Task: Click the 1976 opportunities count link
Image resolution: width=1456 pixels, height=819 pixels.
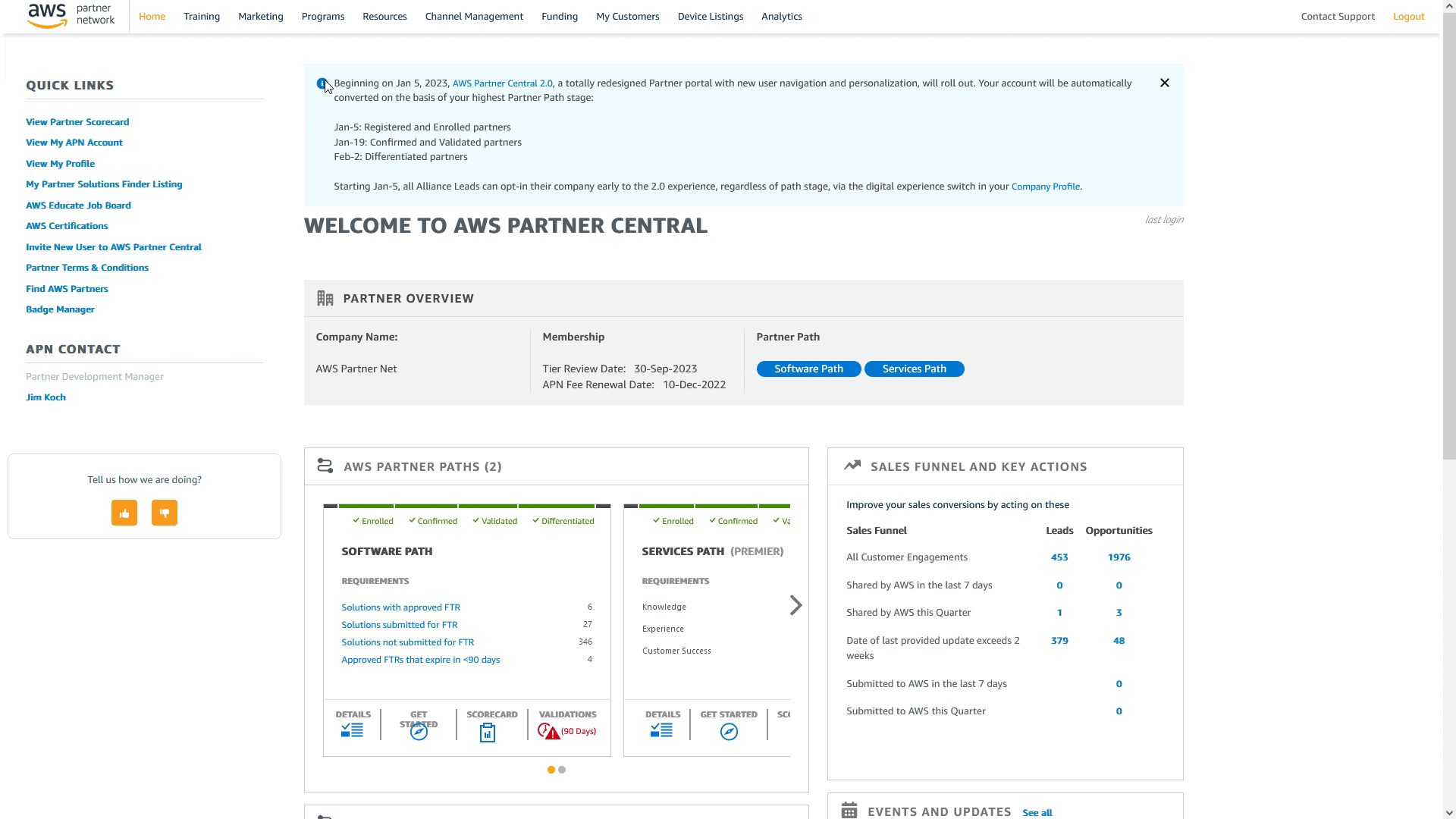Action: pos(1119,557)
